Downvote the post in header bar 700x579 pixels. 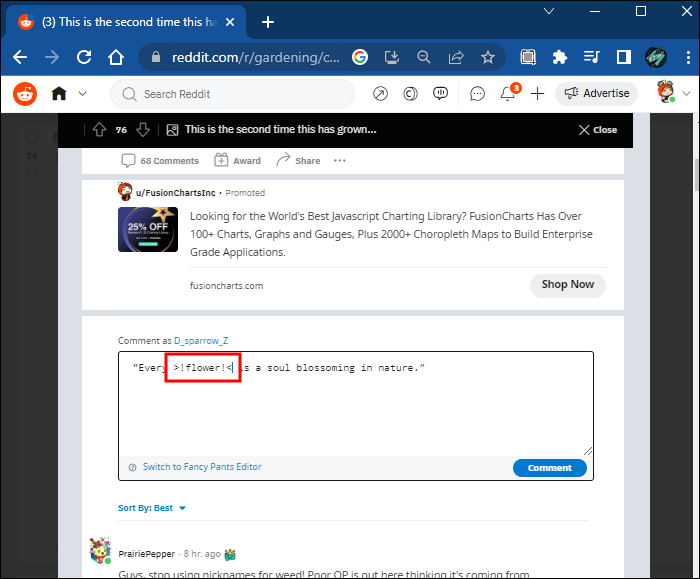(143, 130)
